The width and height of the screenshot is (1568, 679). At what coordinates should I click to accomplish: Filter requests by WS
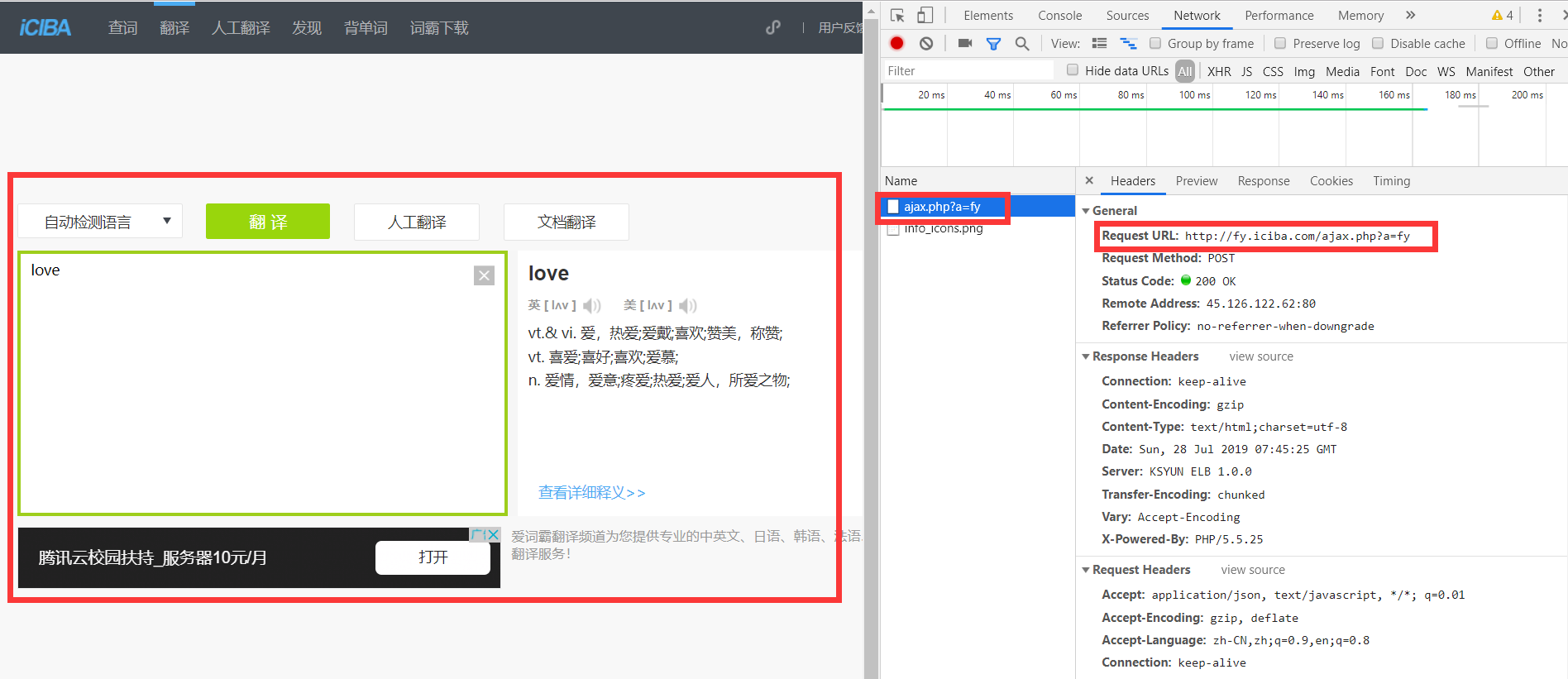pyautogui.click(x=1446, y=71)
